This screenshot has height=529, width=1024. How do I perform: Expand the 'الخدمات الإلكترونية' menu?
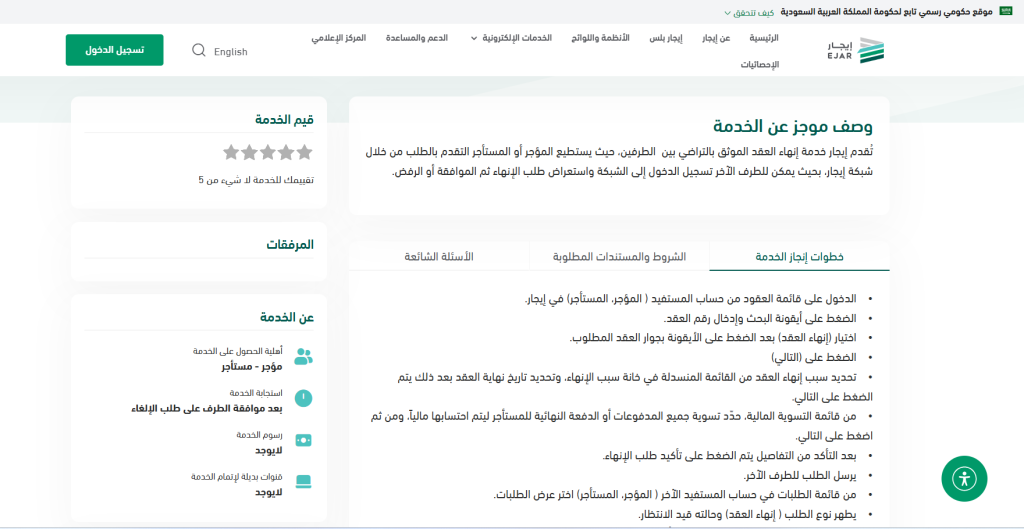(x=511, y=38)
